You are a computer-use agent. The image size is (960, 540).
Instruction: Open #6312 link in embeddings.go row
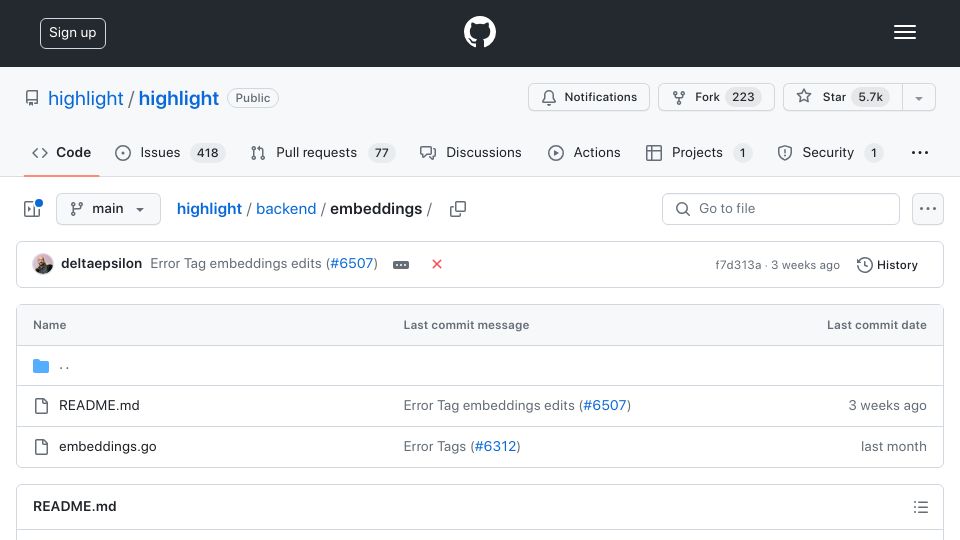click(x=495, y=446)
